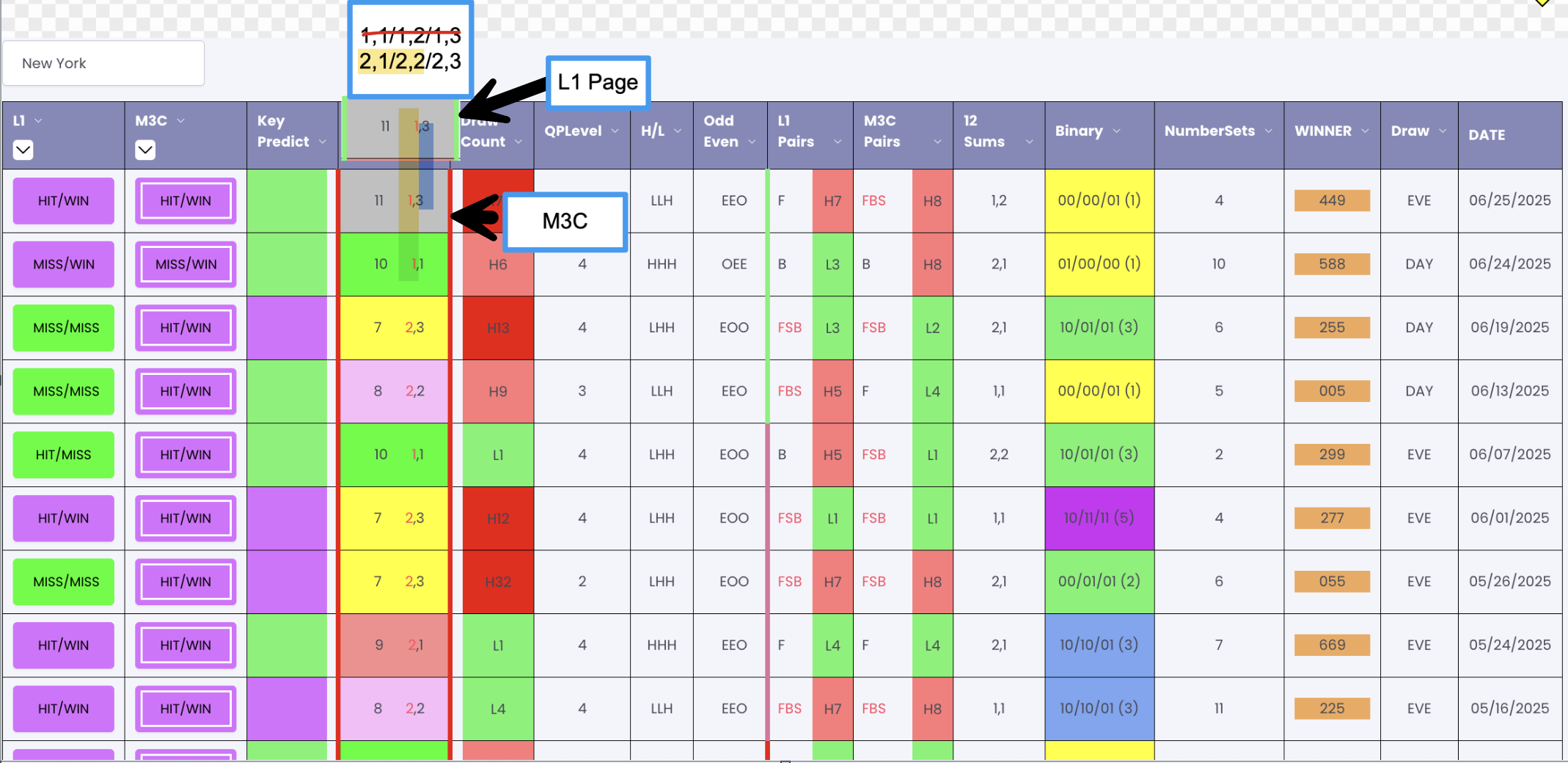Expand the Key Predict column filter chevron
This screenshot has height=763, width=1568.
click(322, 142)
